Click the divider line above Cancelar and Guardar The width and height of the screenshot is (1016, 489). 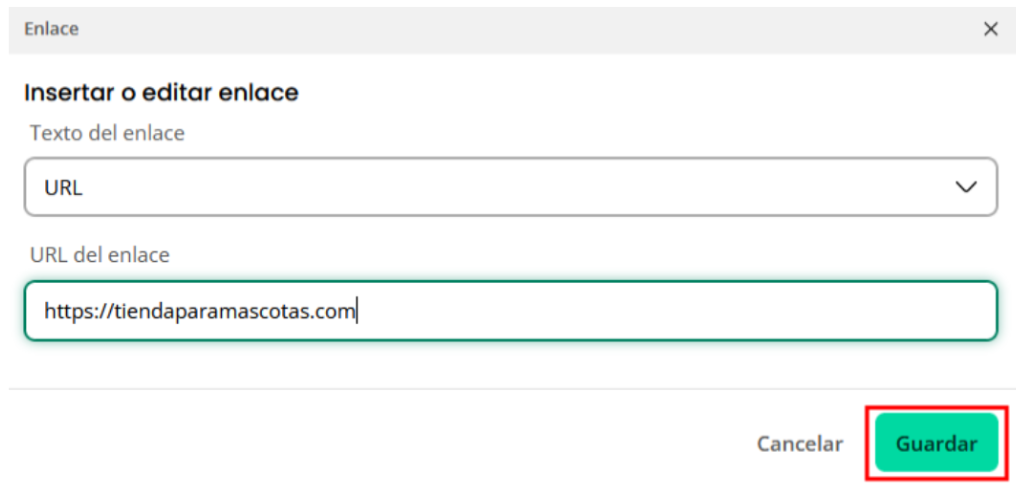(x=509, y=389)
